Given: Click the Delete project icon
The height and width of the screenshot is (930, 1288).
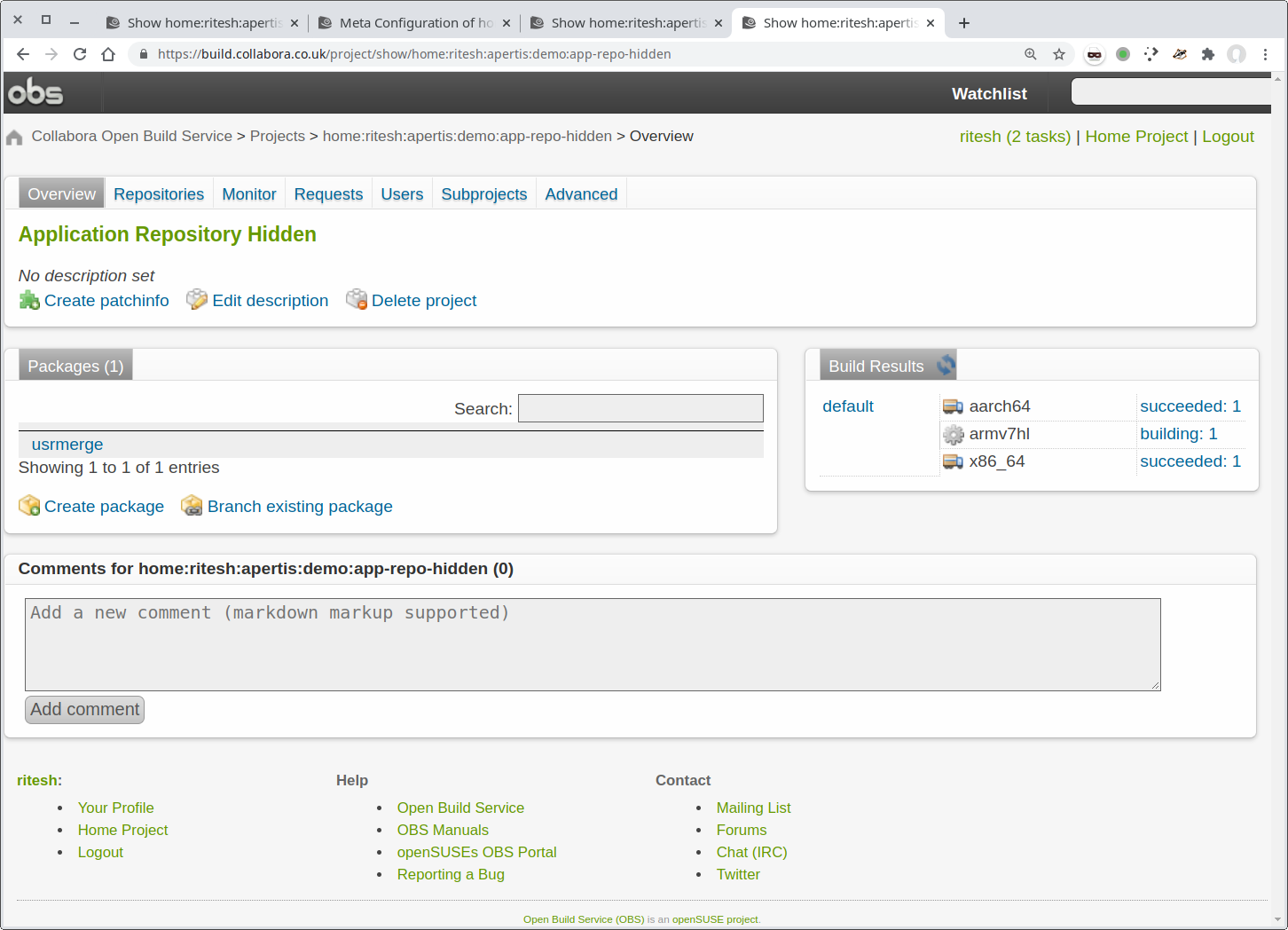Looking at the screenshot, I should coord(357,300).
